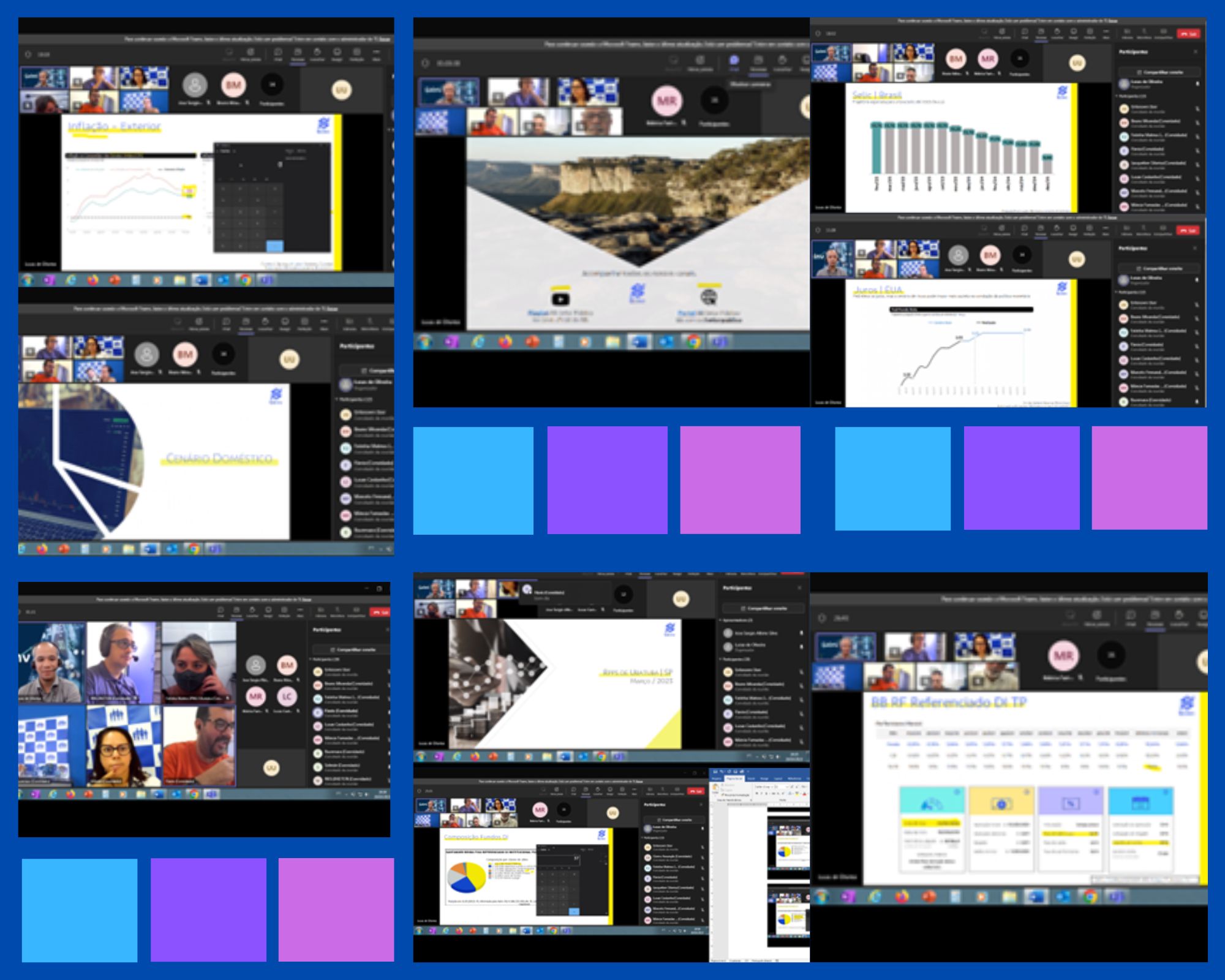Click the Selic | Brasil slide title
Screen dimensions: 1225x980
click(x=877, y=96)
